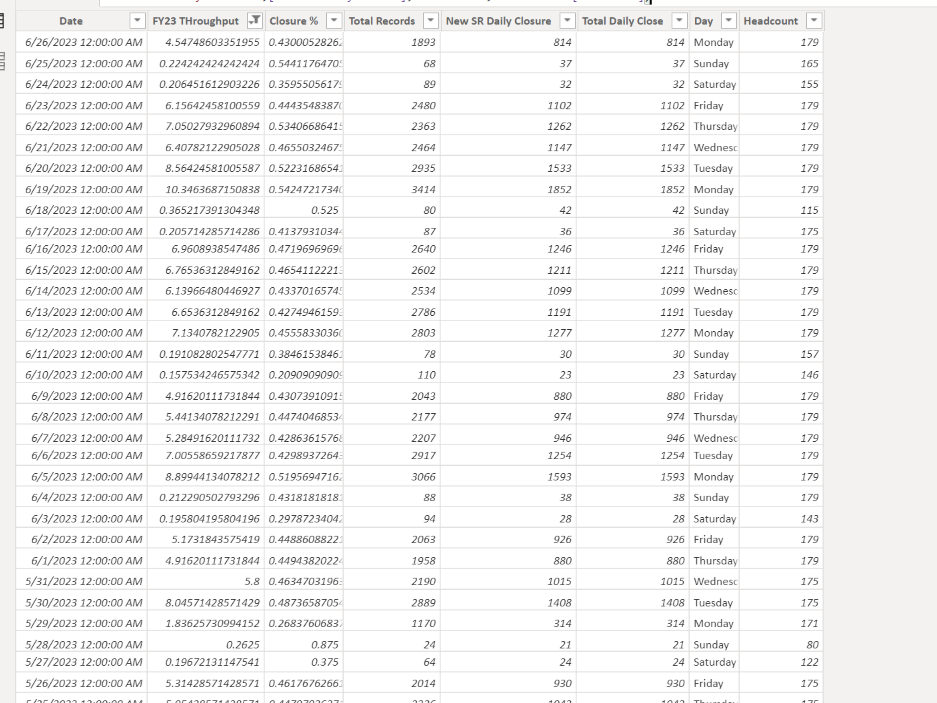937x703 pixels.
Task: Click the date cell 6/25/2023 12:00:00 AM
Action: 84,63
